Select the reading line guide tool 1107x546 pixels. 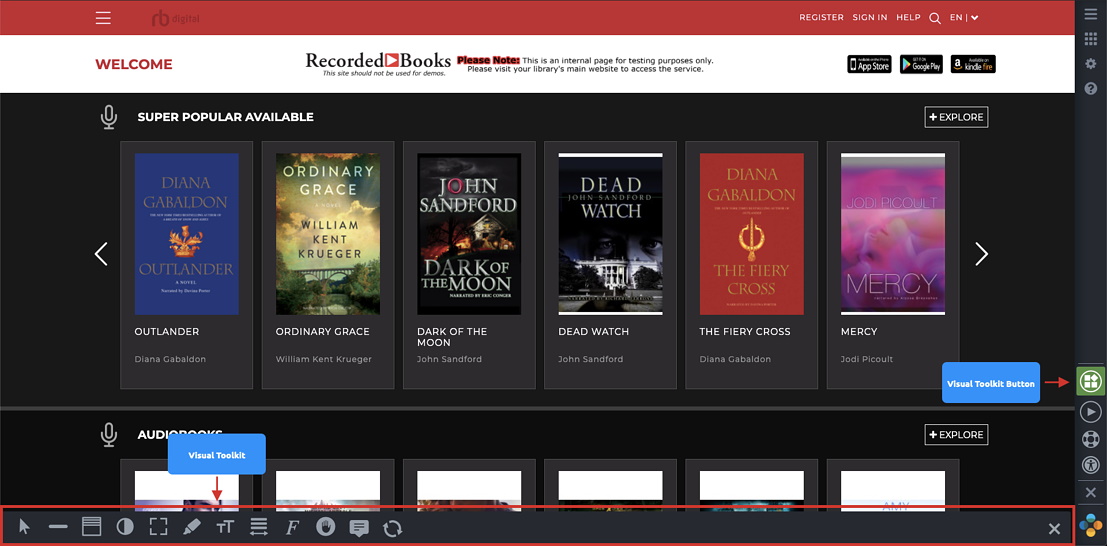58,527
